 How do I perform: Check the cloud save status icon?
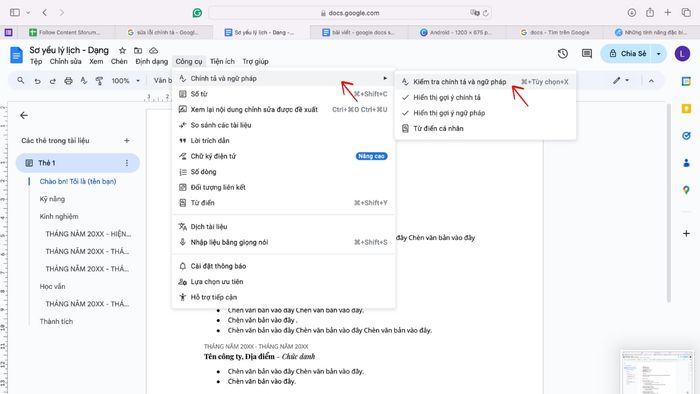click(x=154, y=50)
